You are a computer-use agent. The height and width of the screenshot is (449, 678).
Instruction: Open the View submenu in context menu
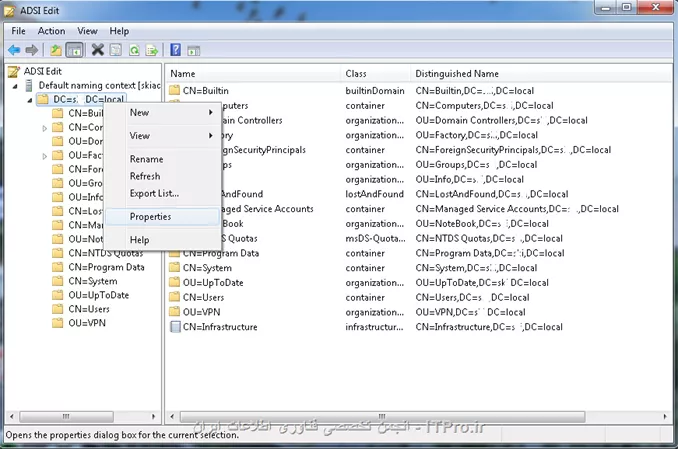point(163,136)
